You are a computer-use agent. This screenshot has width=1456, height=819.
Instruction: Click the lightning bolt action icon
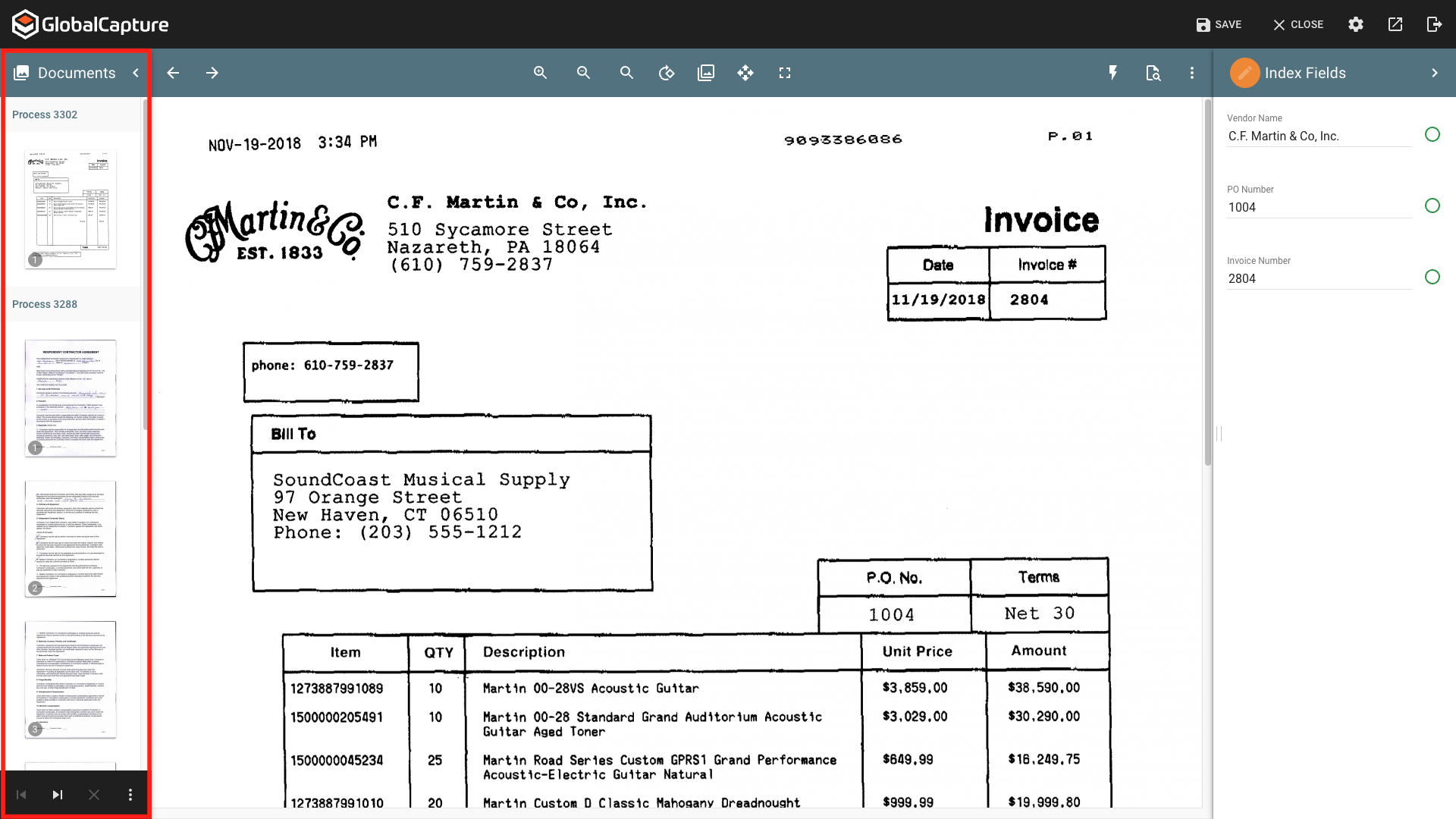[1112, 73]
